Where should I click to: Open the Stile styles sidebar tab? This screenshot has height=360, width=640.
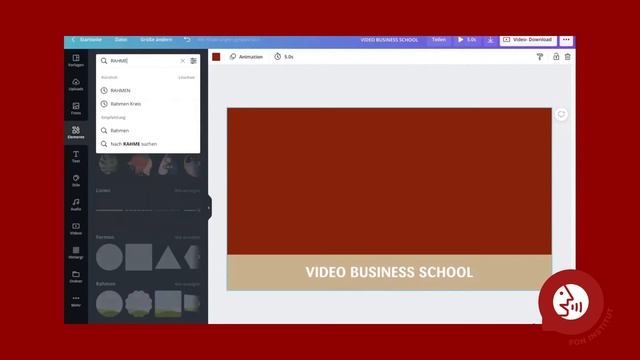click(76, 180)
